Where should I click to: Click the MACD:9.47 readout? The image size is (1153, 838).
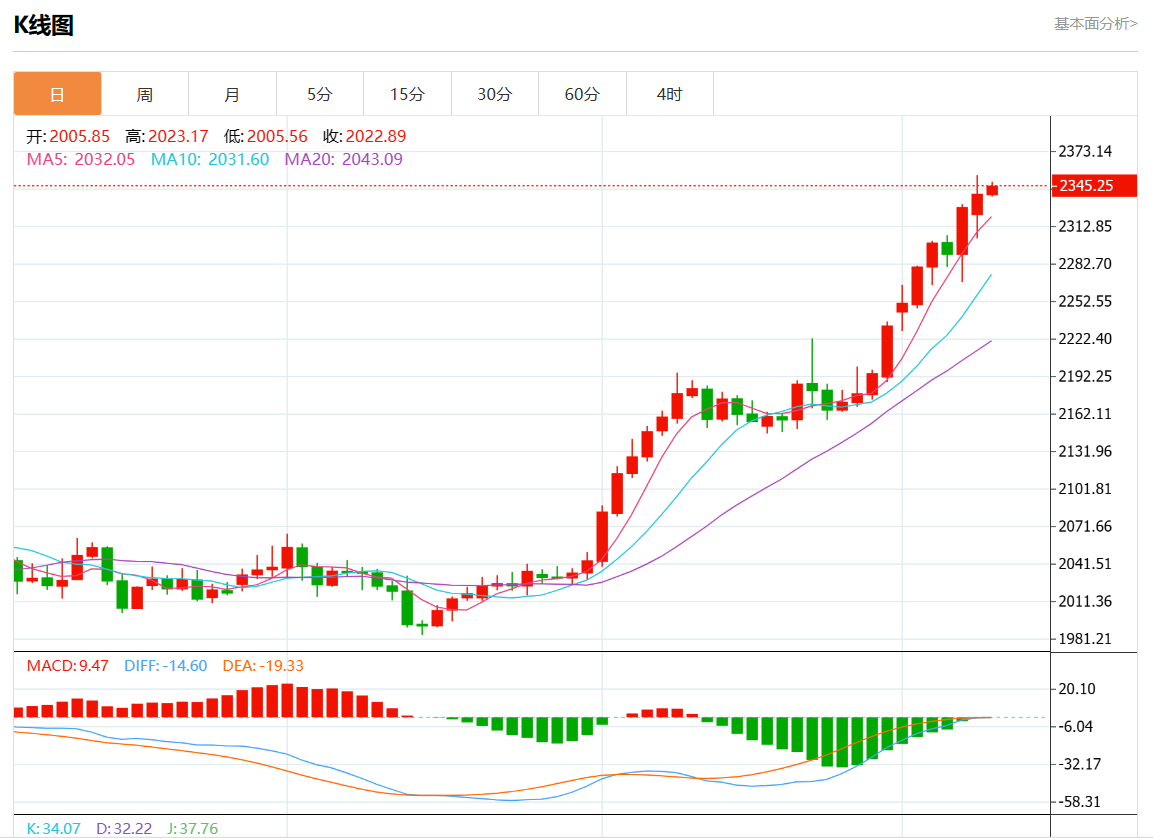coord(68,665)
